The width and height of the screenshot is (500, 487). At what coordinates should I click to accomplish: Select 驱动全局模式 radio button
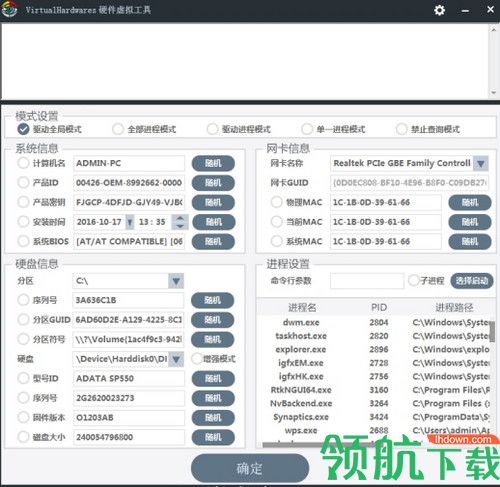coord(23,129)
